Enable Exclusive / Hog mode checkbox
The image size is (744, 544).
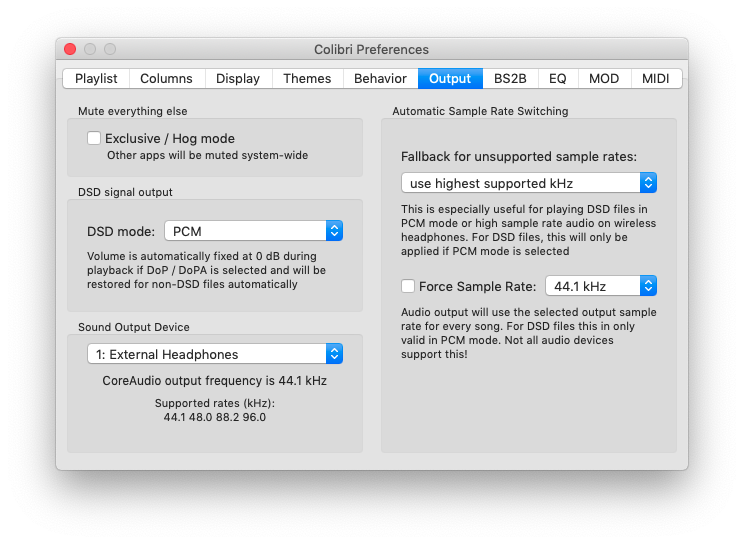point(94,138)
